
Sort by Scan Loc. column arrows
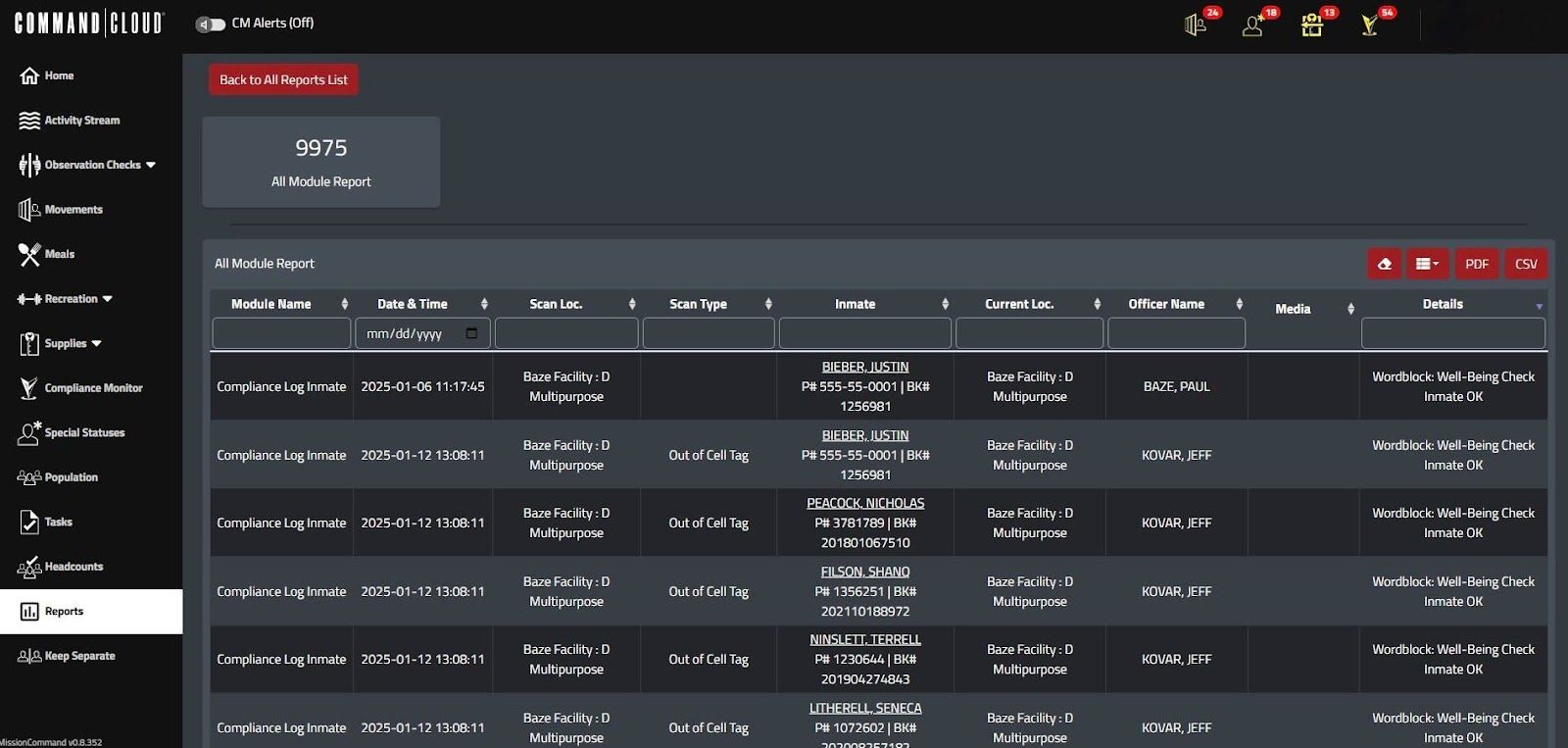click(632, 305)
